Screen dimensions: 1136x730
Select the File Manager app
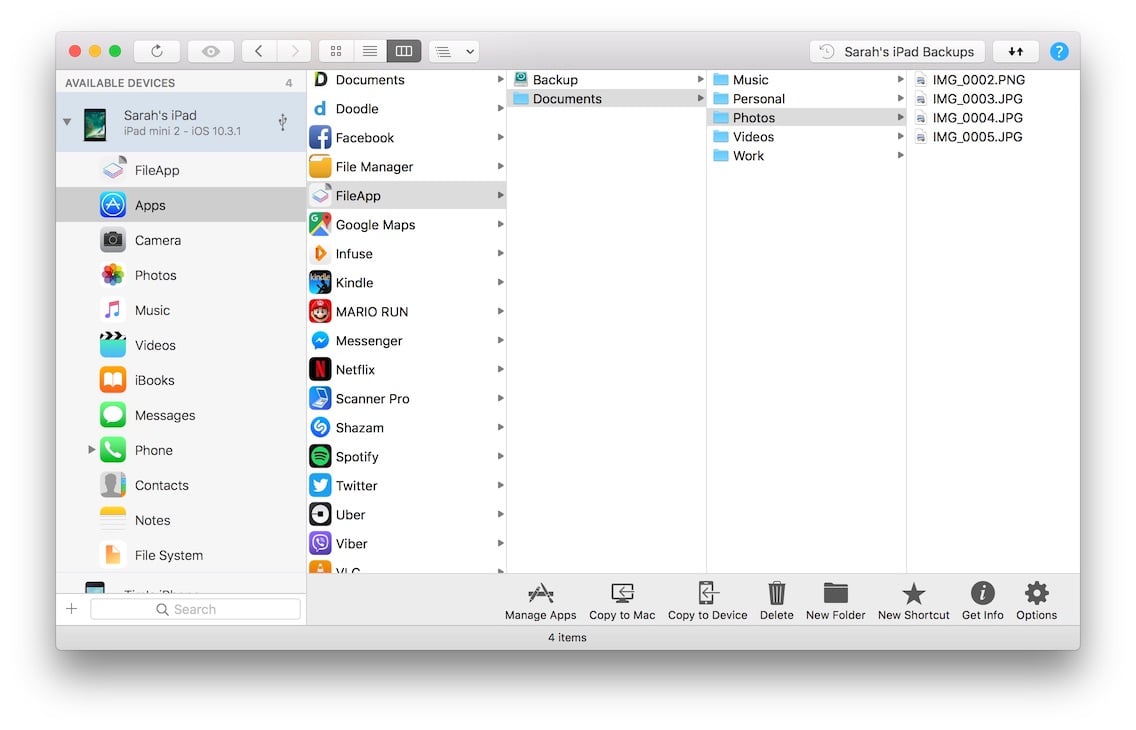point(406,167)
